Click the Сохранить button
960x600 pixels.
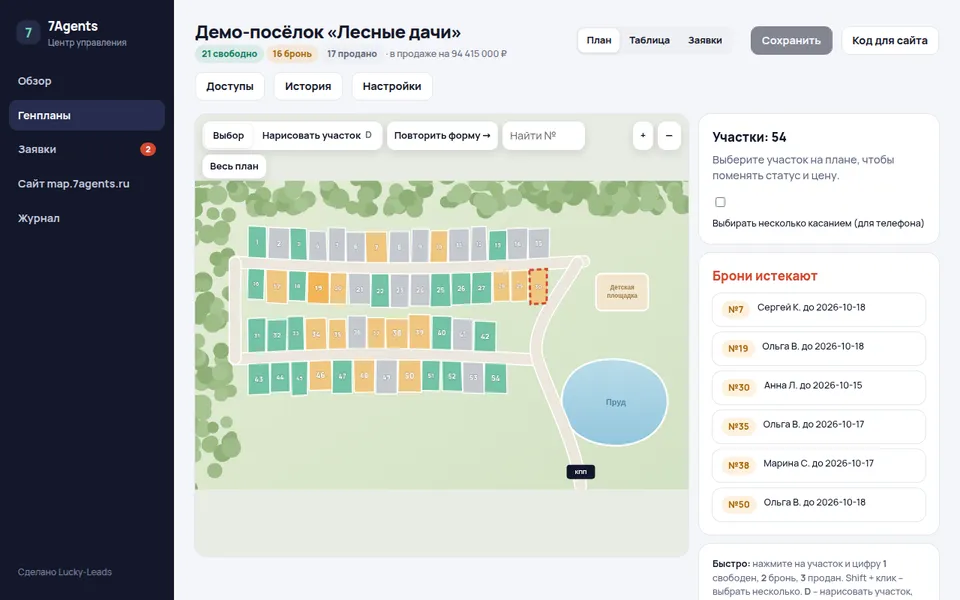click(791, 40)
